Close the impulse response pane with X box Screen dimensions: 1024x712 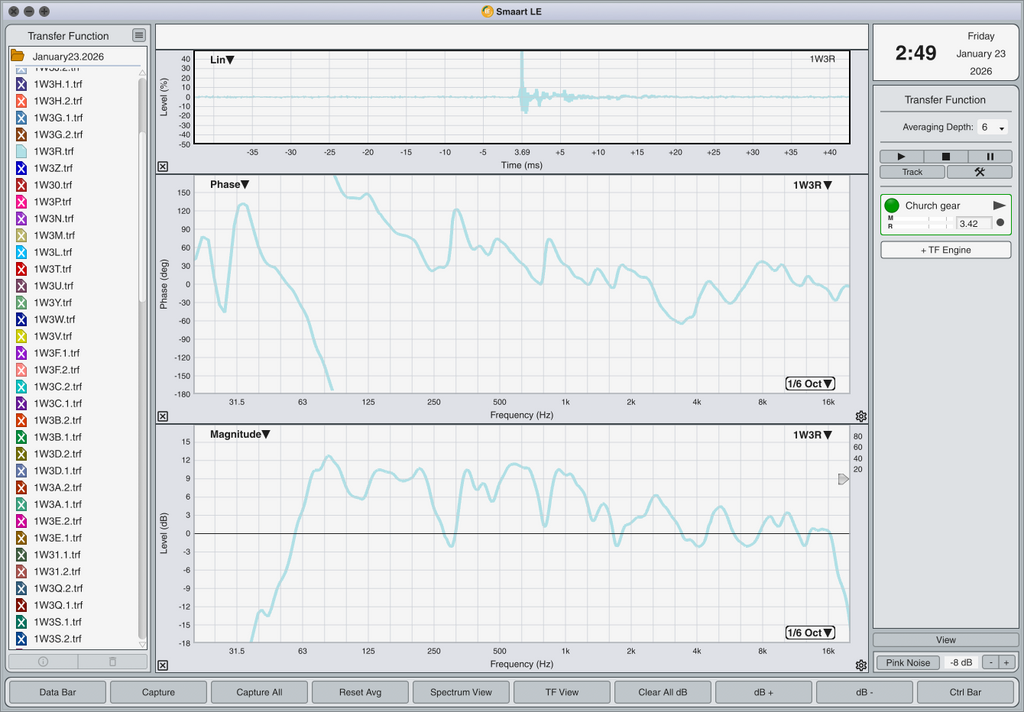coord(163,167)
